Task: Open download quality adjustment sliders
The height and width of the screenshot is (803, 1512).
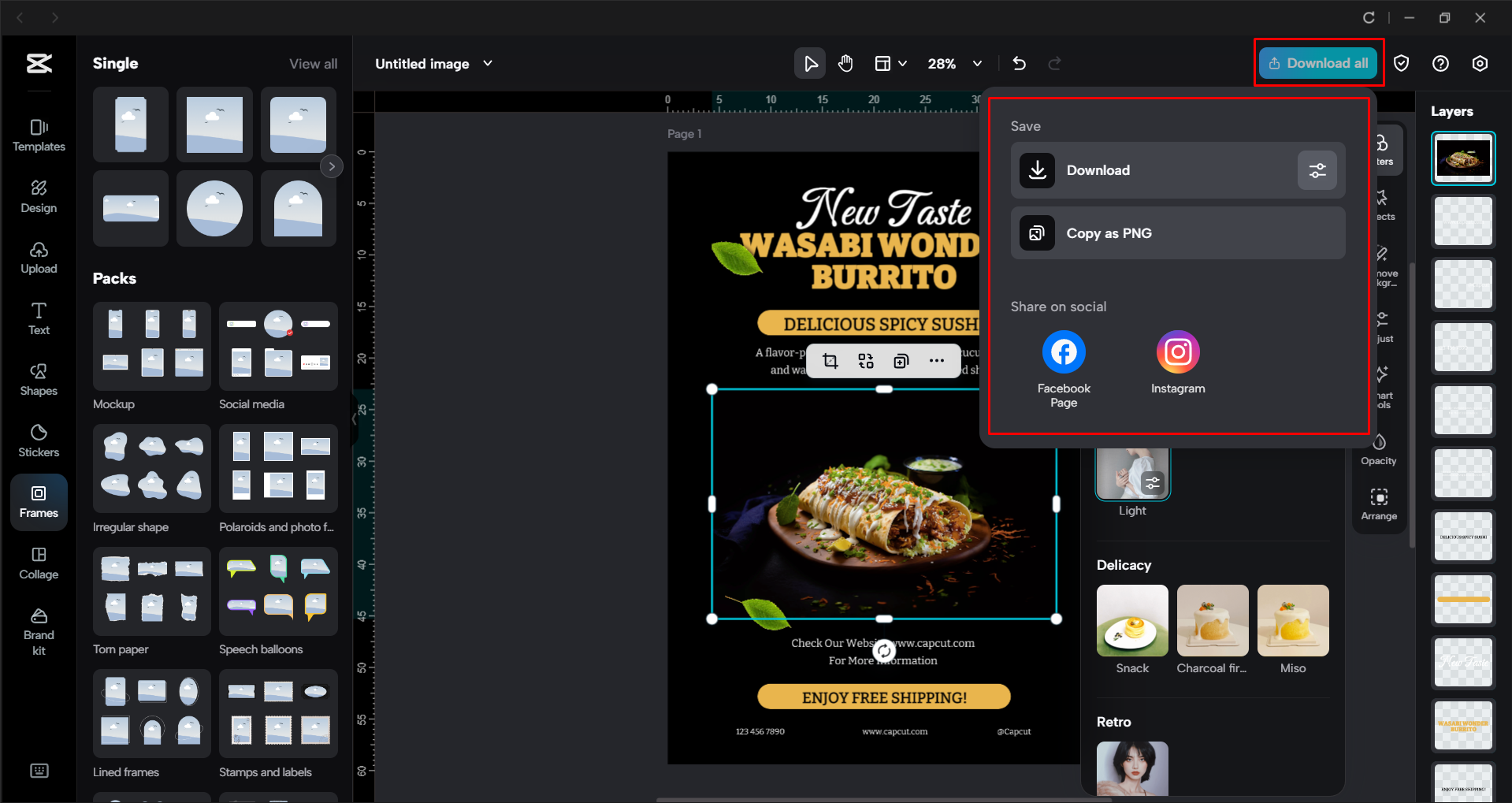Action: 1316,169
